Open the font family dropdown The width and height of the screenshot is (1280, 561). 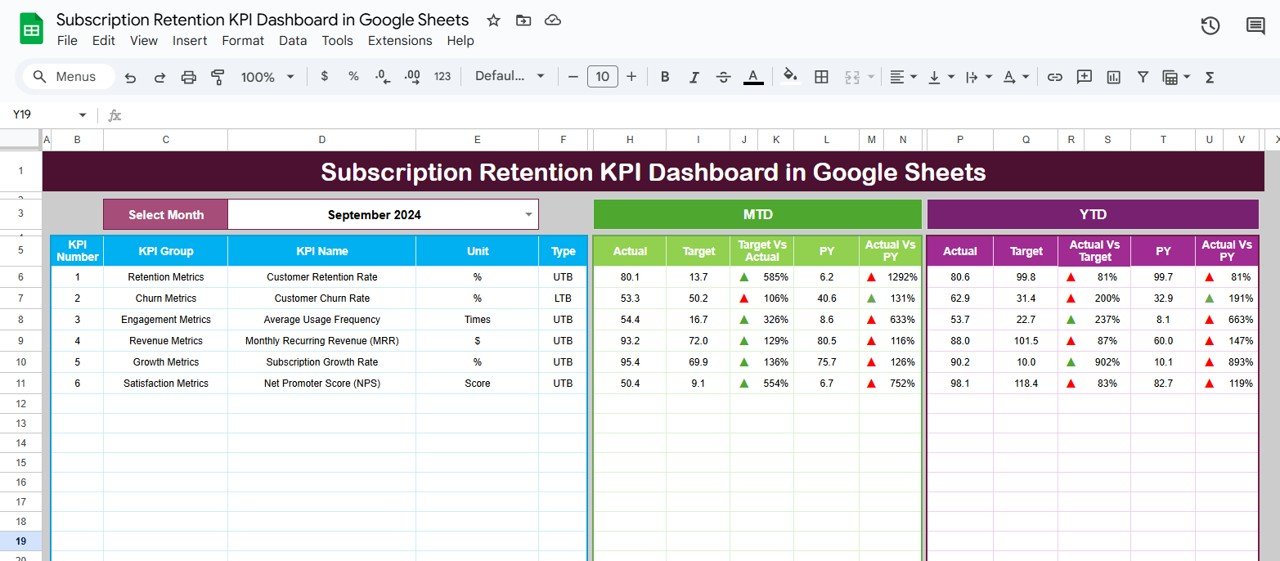pos(510,77)
